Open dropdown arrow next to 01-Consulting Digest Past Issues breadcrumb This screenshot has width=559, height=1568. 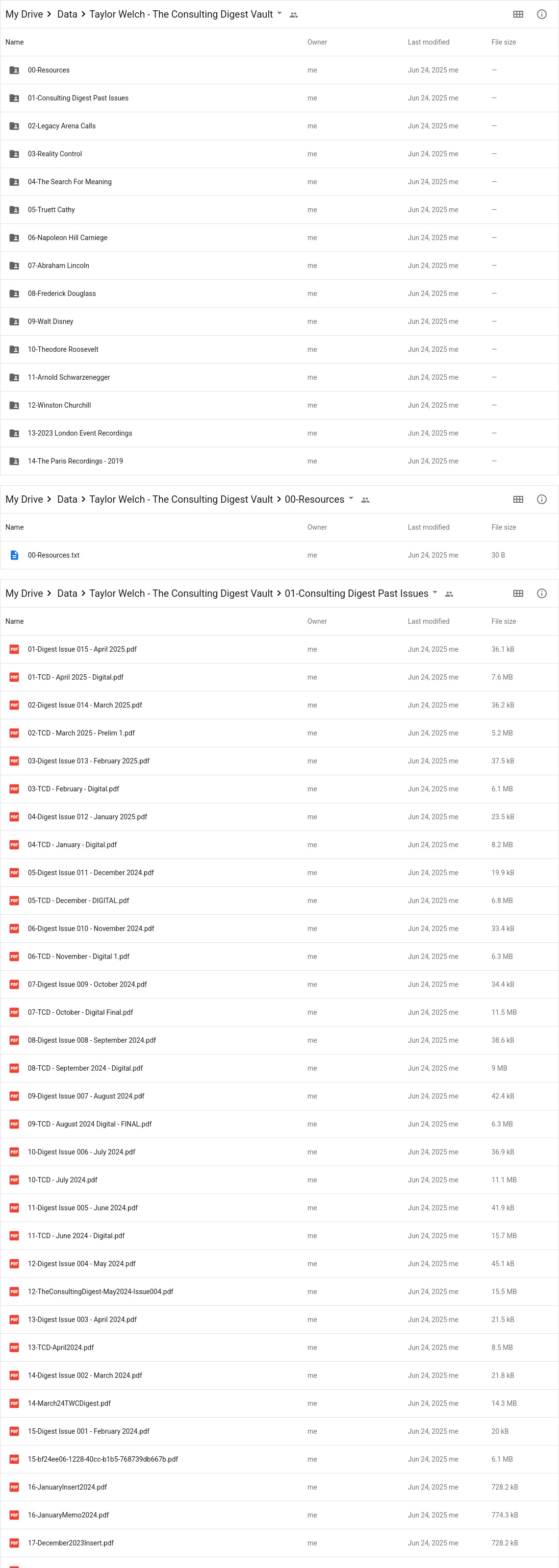pyautogui.click(x=435, y=592)
